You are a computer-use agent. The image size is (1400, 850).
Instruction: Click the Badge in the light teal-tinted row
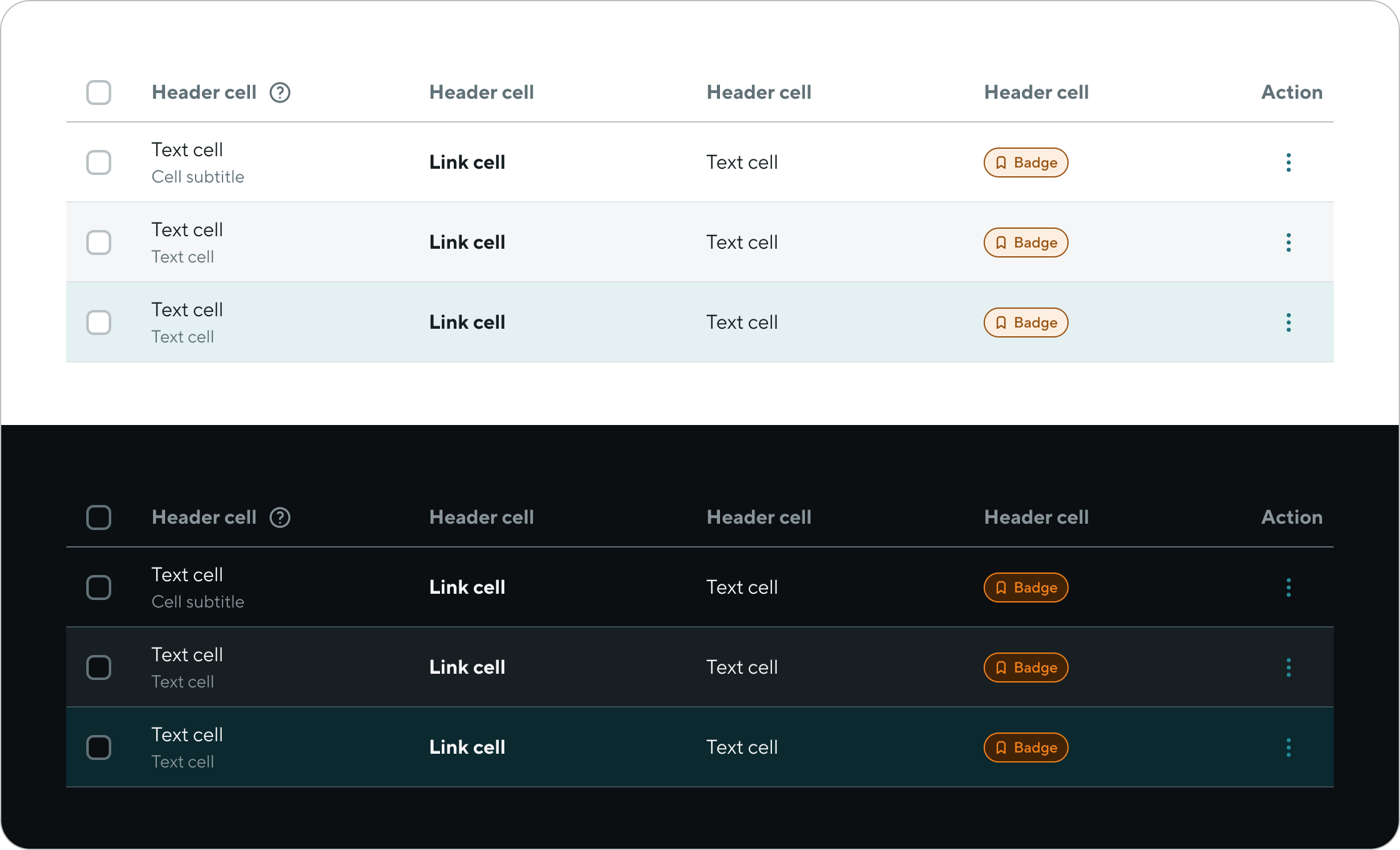coord(1026,322)
